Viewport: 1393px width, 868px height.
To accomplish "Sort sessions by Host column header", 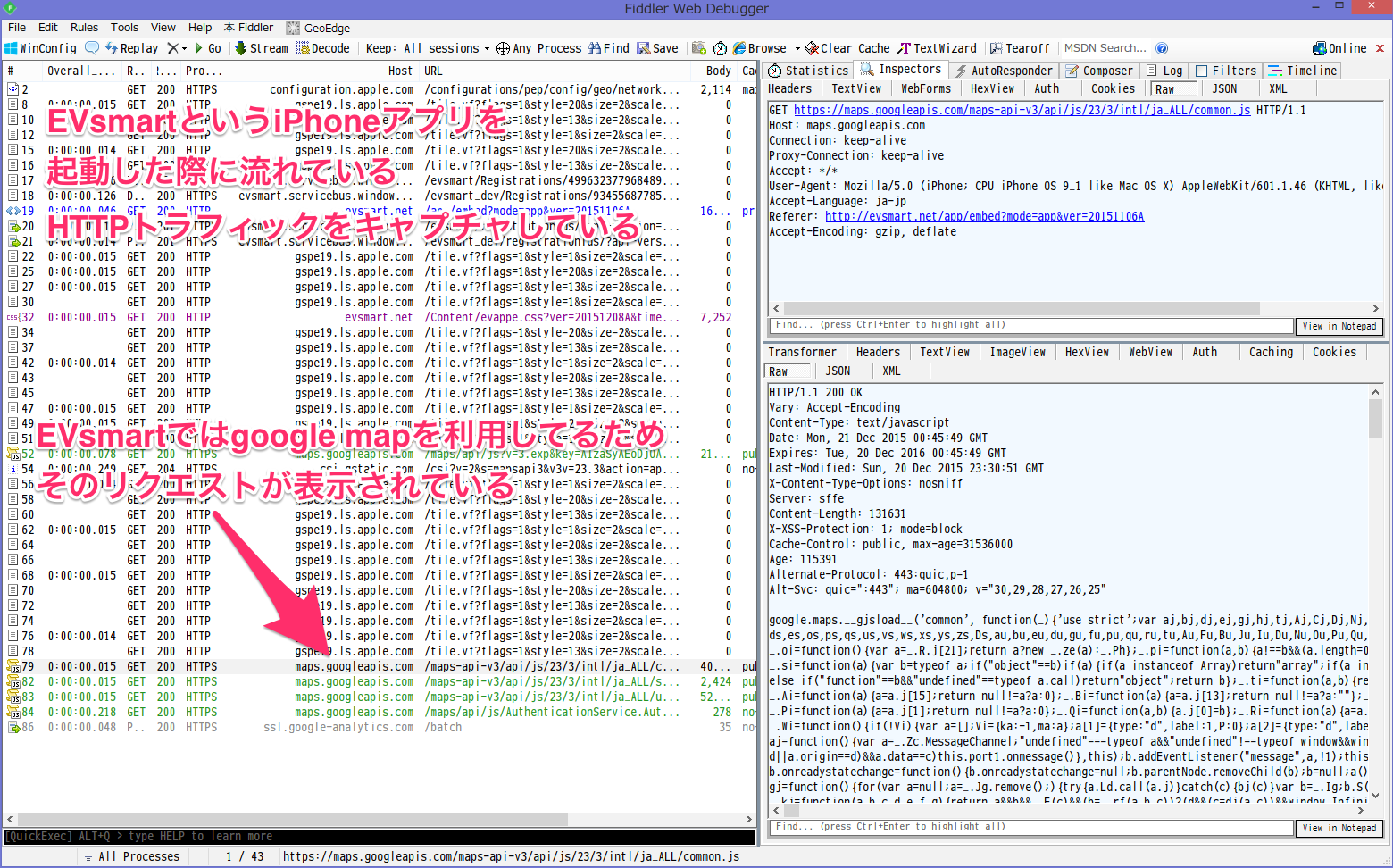I will click(401, 71).
